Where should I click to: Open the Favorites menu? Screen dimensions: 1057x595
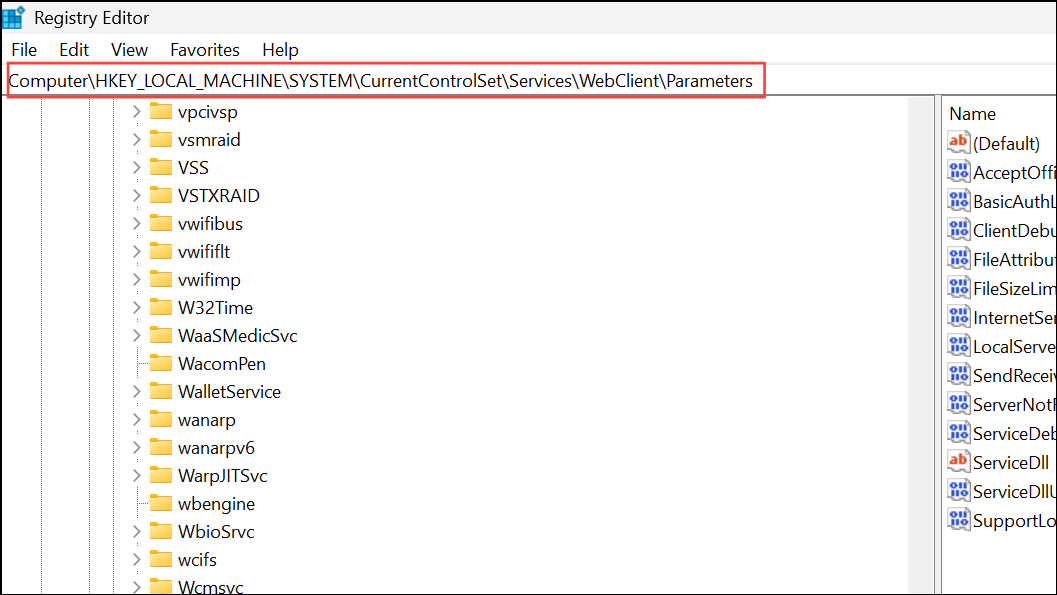(205, 50)
